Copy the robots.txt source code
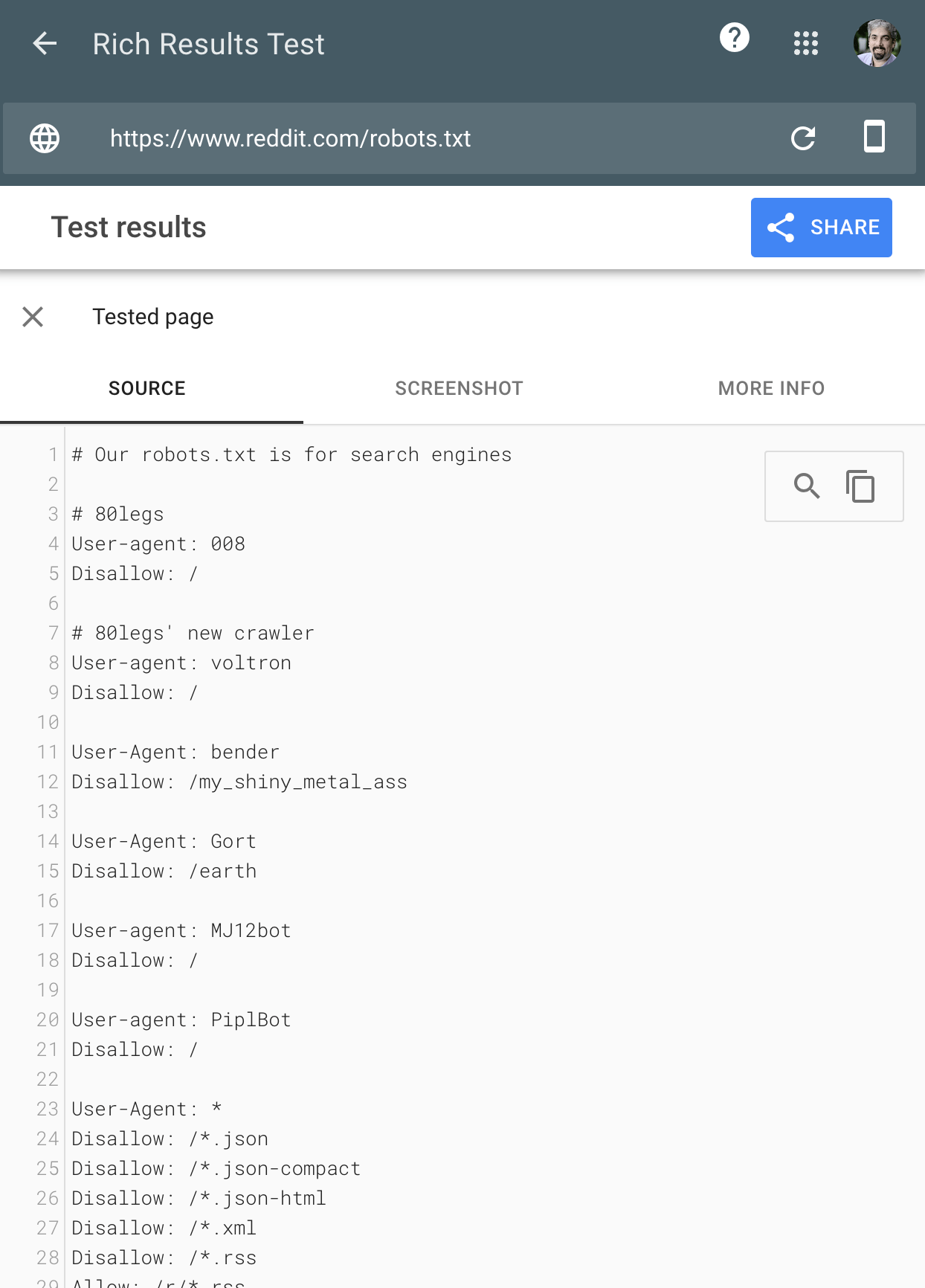Screen dimensions: 925x1288 (x=860, y=486)
